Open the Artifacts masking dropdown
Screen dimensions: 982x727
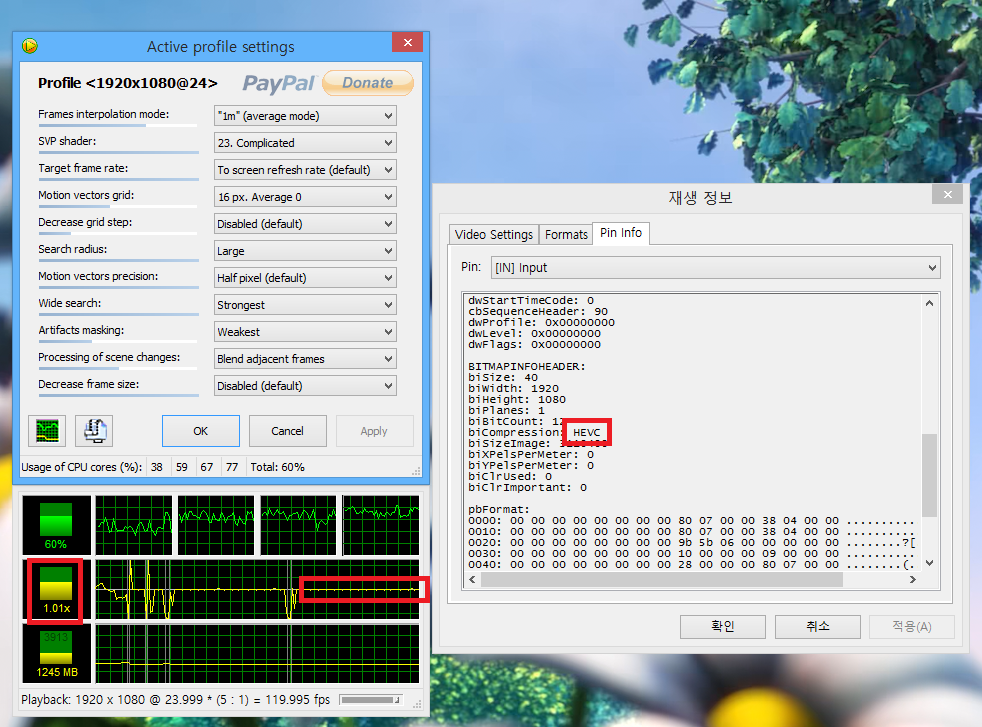coord(305,332)
